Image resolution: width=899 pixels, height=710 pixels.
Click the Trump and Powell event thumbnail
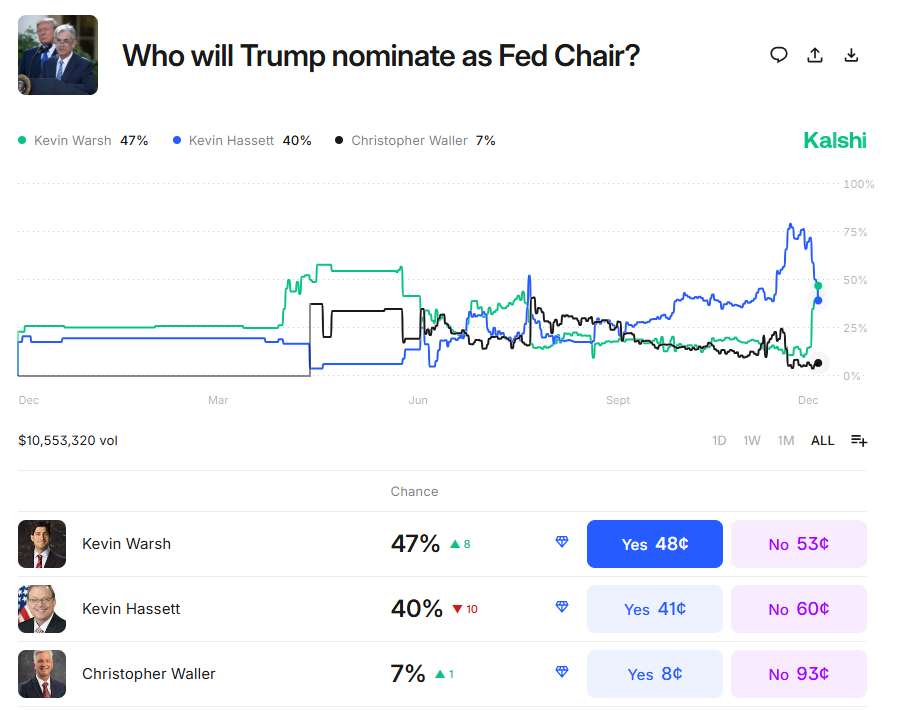(58, 55)
